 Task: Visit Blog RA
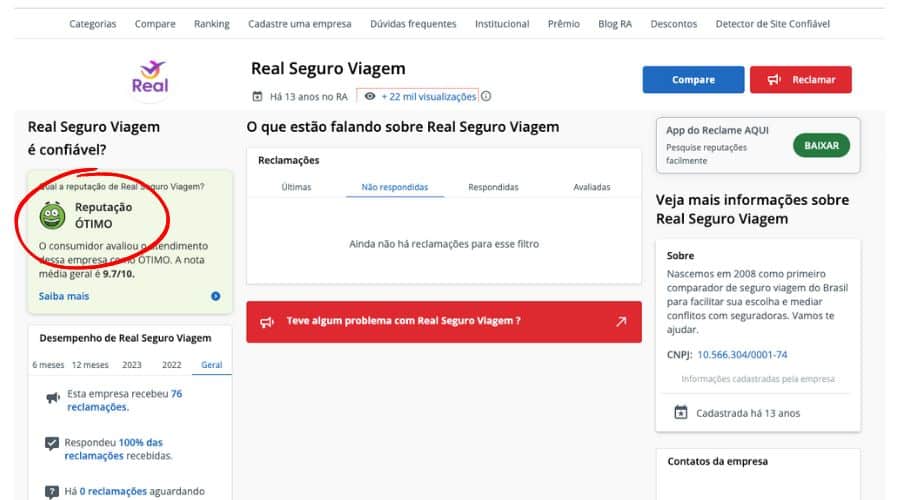(615, 24)
